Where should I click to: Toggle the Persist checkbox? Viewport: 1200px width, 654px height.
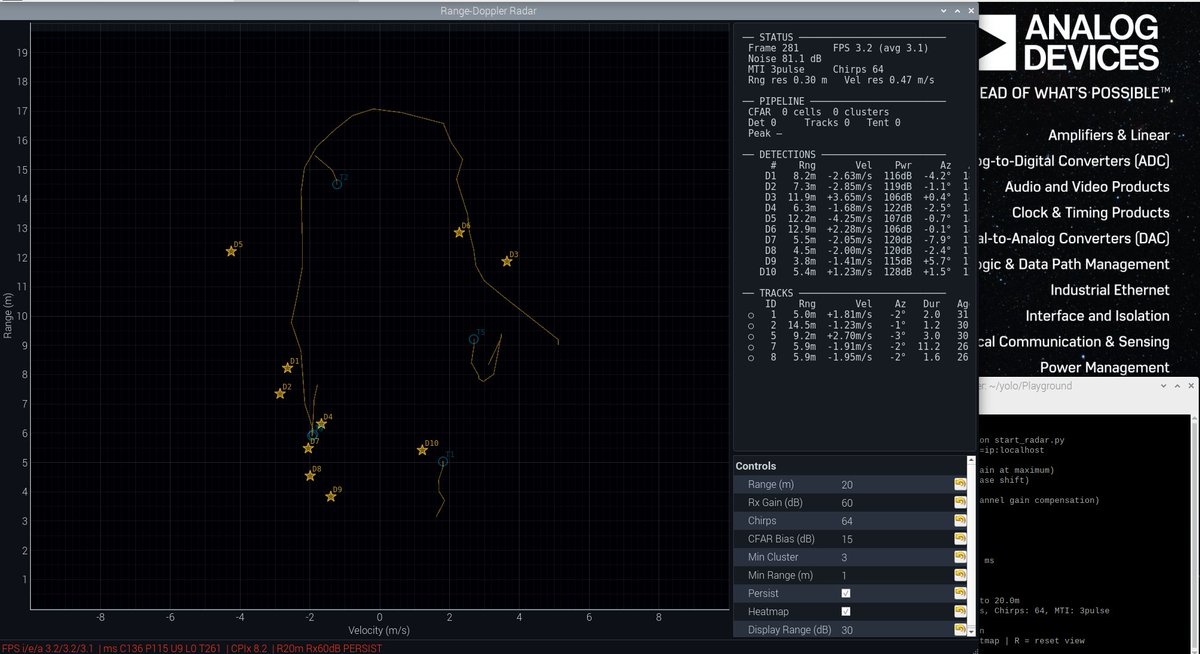click(x=846, y=593)
